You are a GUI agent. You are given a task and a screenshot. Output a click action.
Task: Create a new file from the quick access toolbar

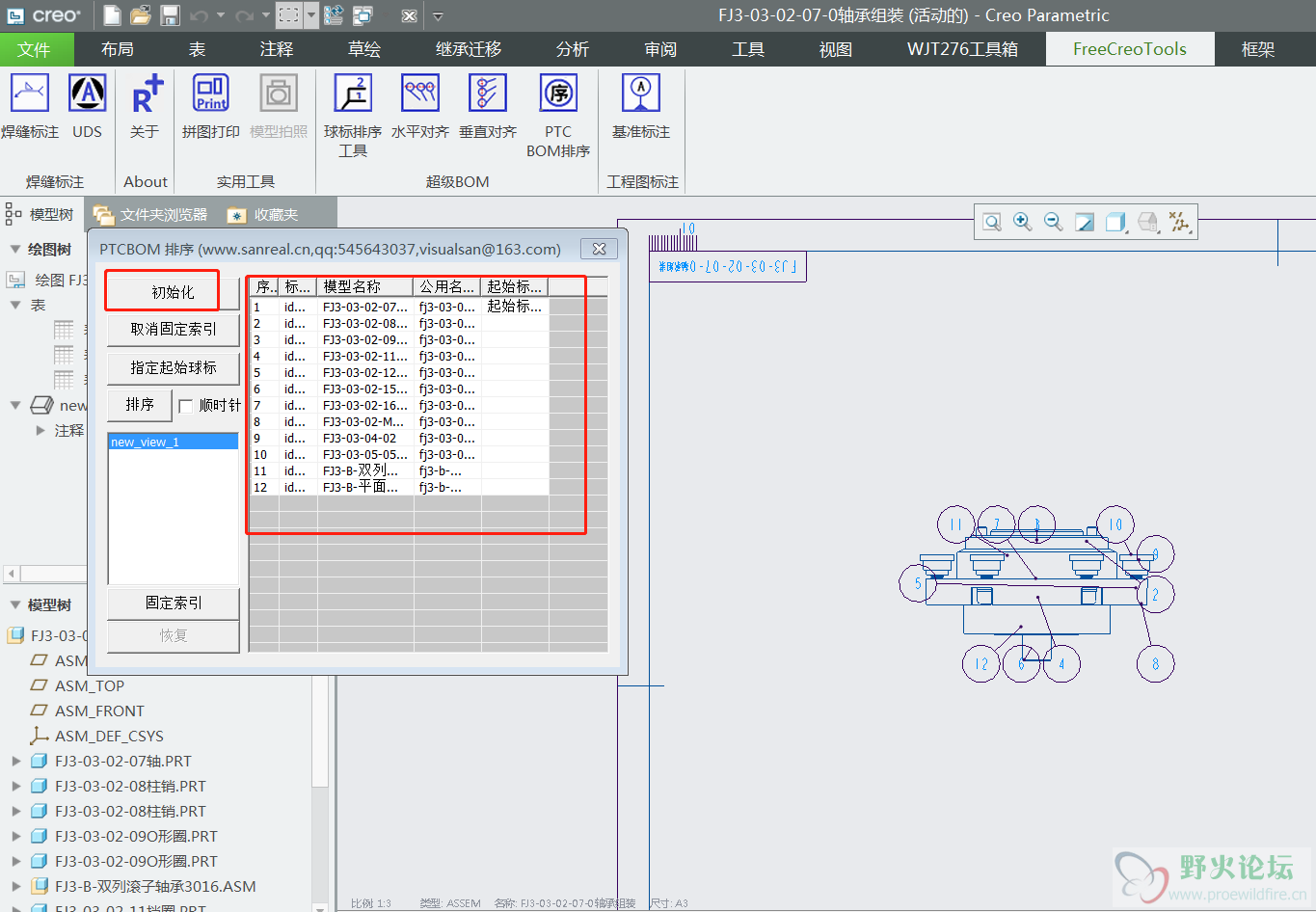click(112, 15)
